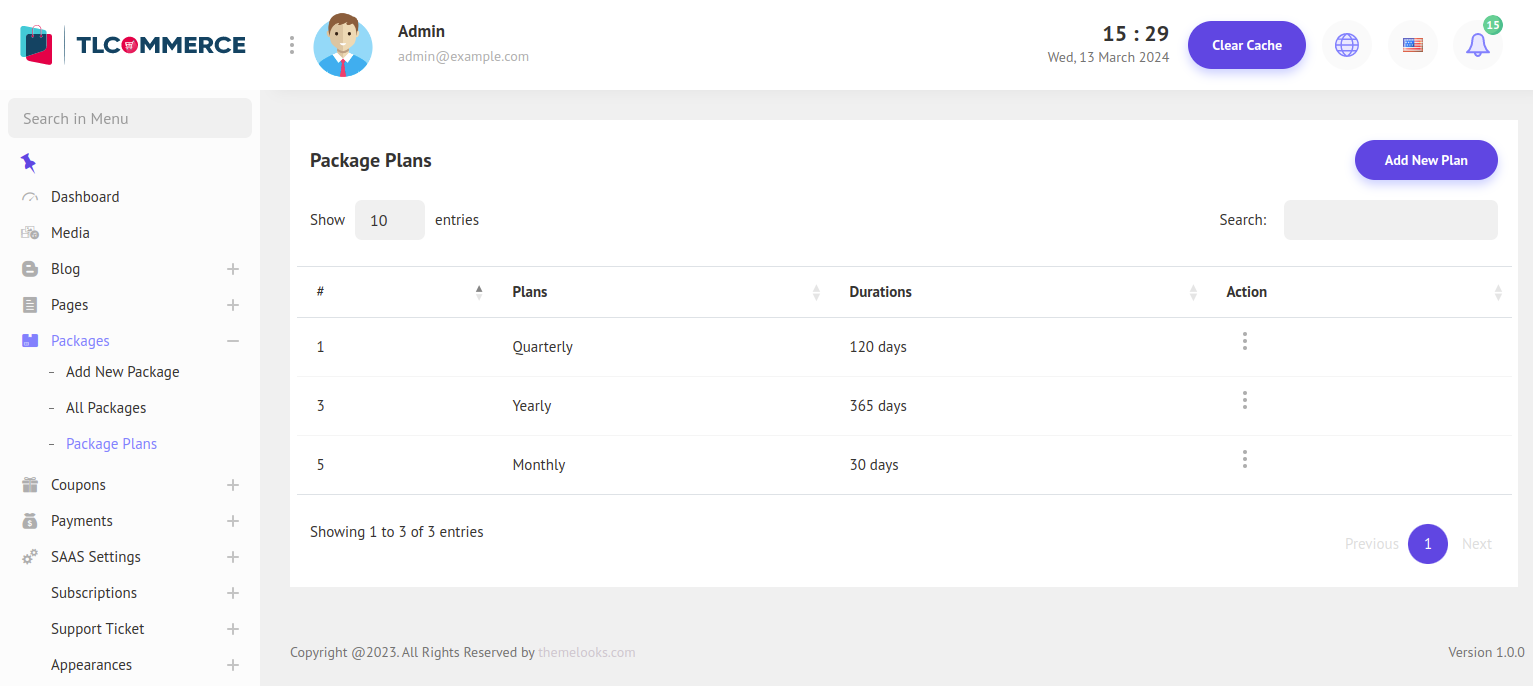Click the notification bell icon

[x=1477, y=45]
